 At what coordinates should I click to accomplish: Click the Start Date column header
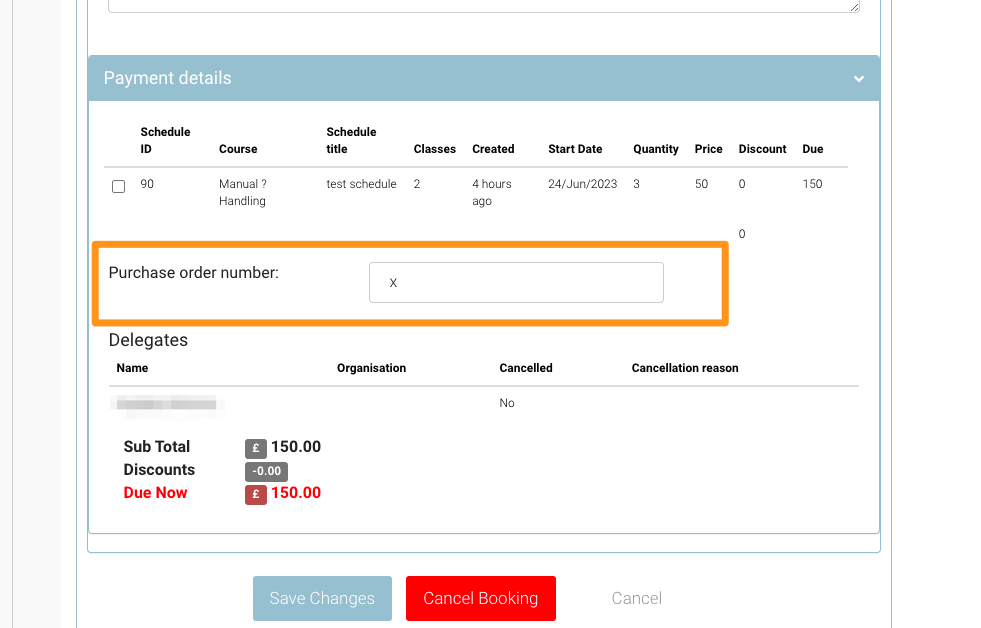(x=575, y=149)
